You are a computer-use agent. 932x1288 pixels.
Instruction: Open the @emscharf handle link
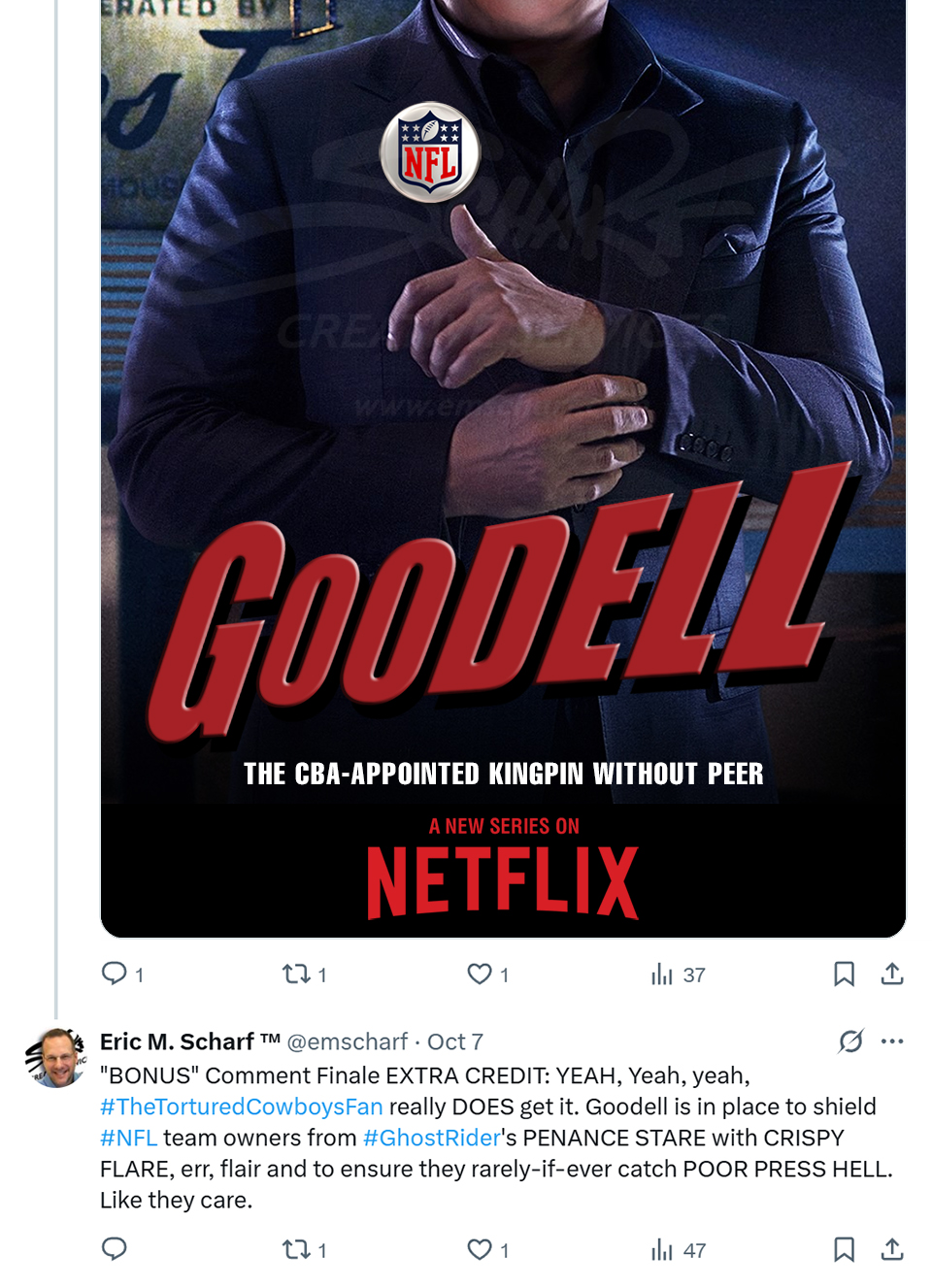[x=347, y=1041]
